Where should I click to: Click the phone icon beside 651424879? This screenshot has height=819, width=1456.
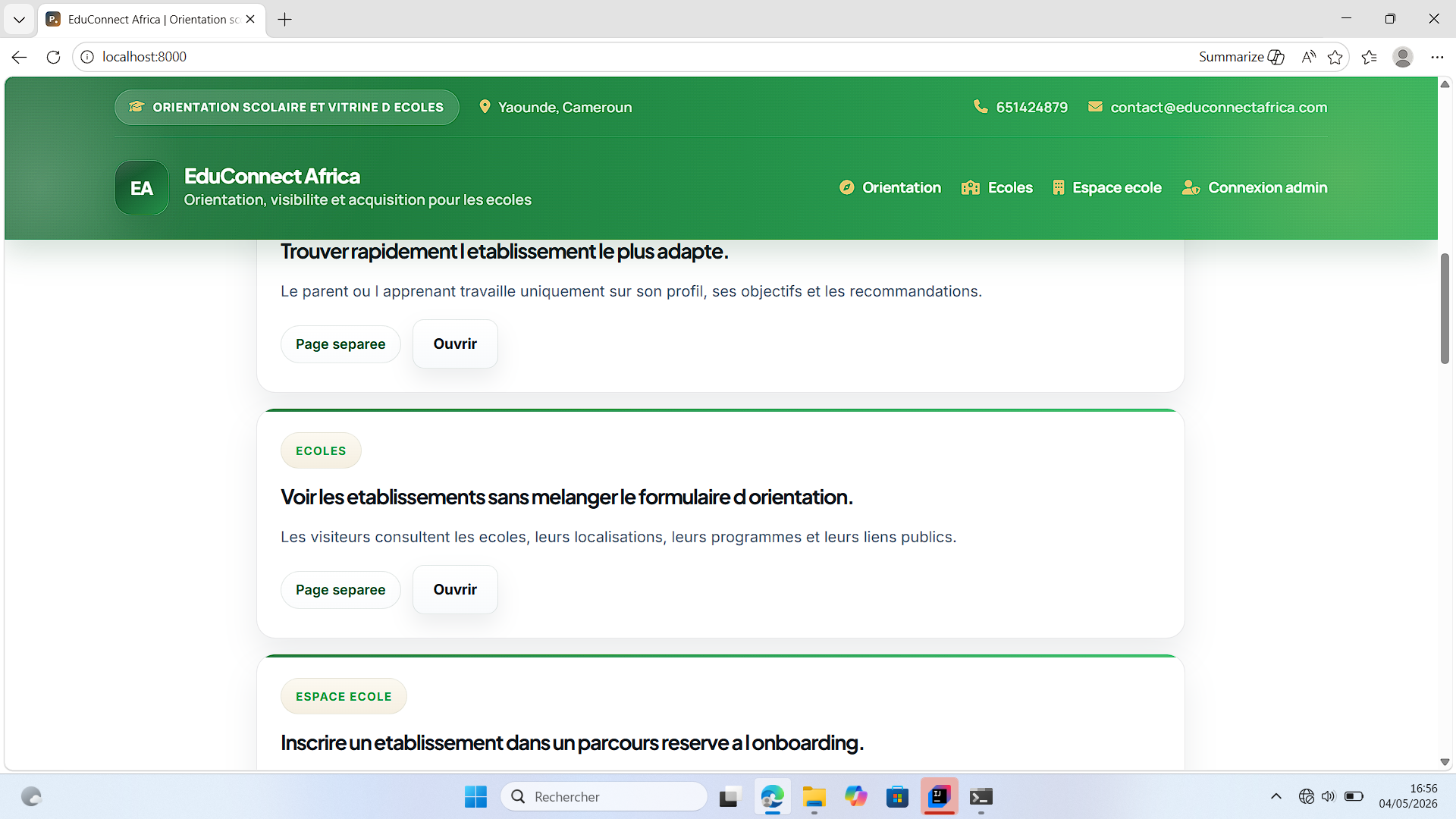981,107
